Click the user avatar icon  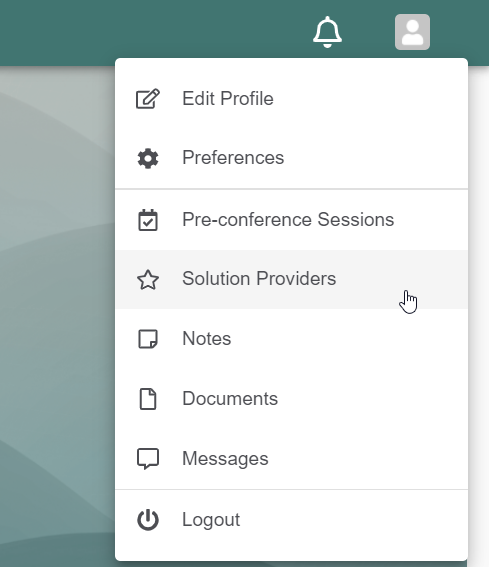coord(412,32)
